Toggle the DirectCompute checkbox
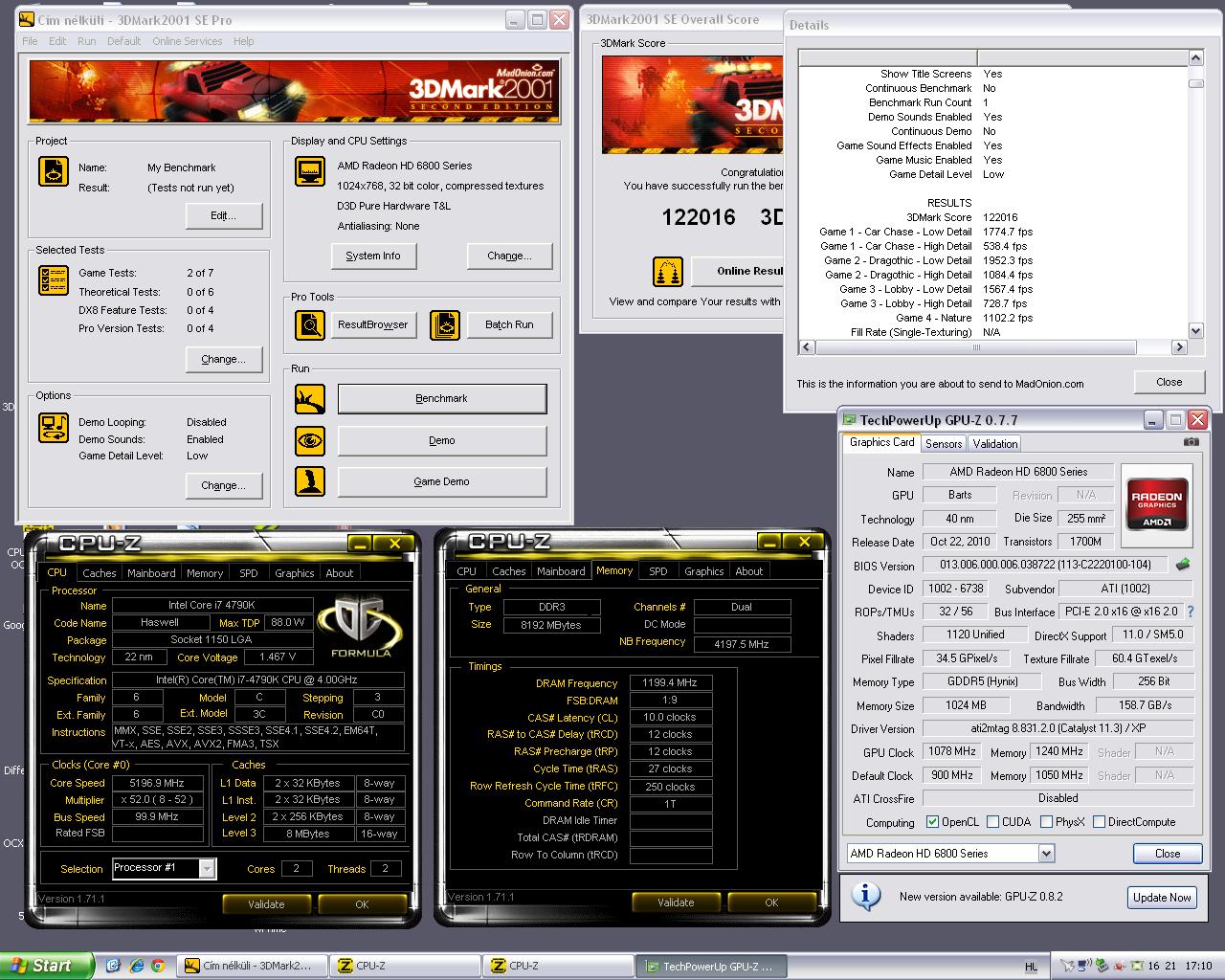The image size is (1225, 980). (x=1099, y=822)
